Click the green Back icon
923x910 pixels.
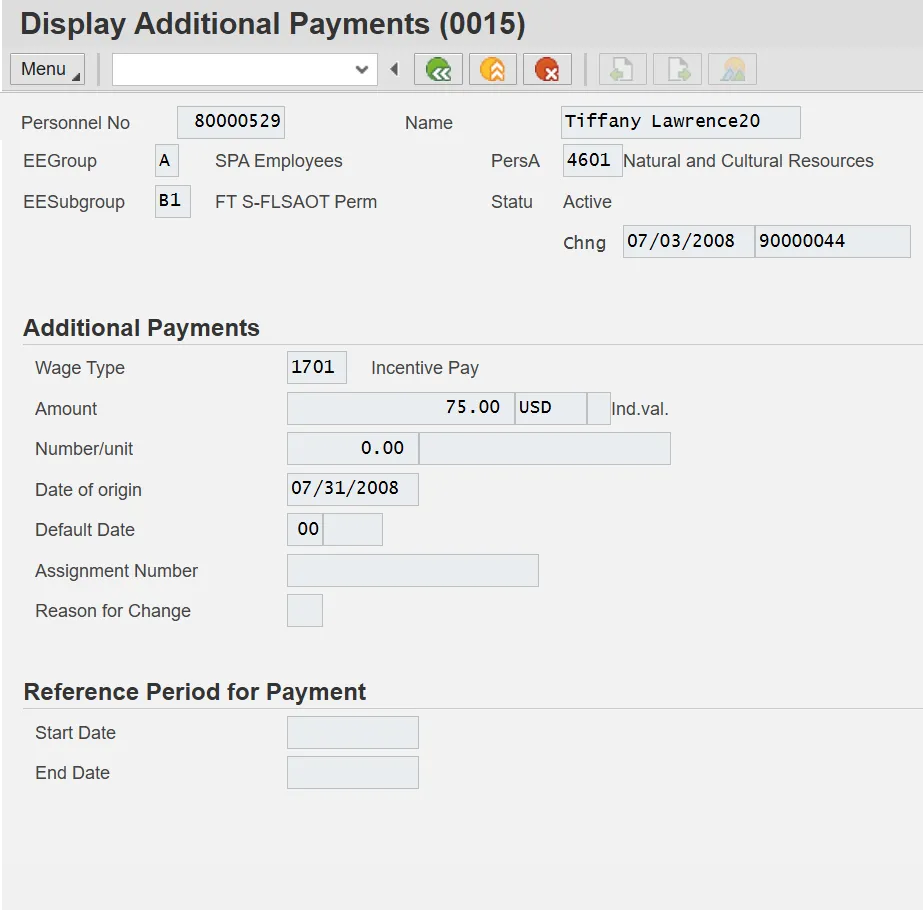click(x=438, y=69)
